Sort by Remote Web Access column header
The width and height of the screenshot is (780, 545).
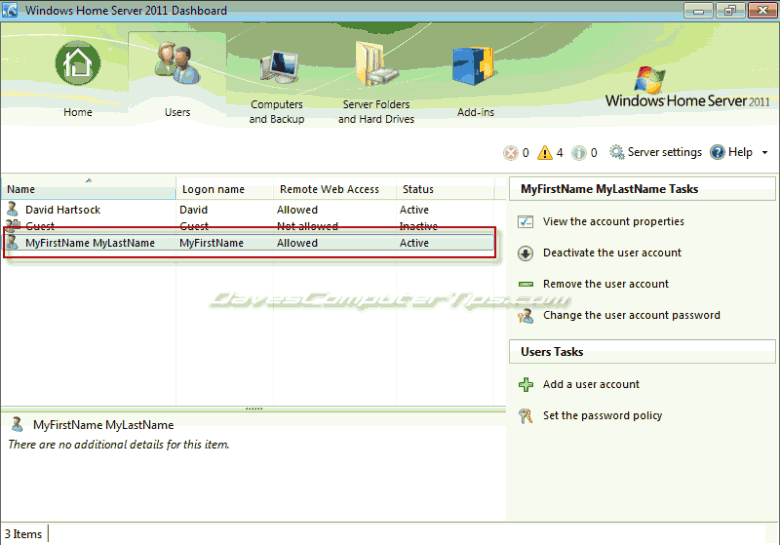[x=335, y=189]
